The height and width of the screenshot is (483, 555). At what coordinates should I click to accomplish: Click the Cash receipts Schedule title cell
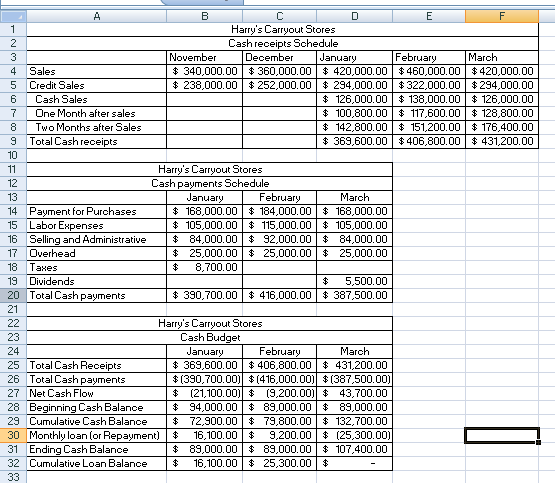[283, 43]
